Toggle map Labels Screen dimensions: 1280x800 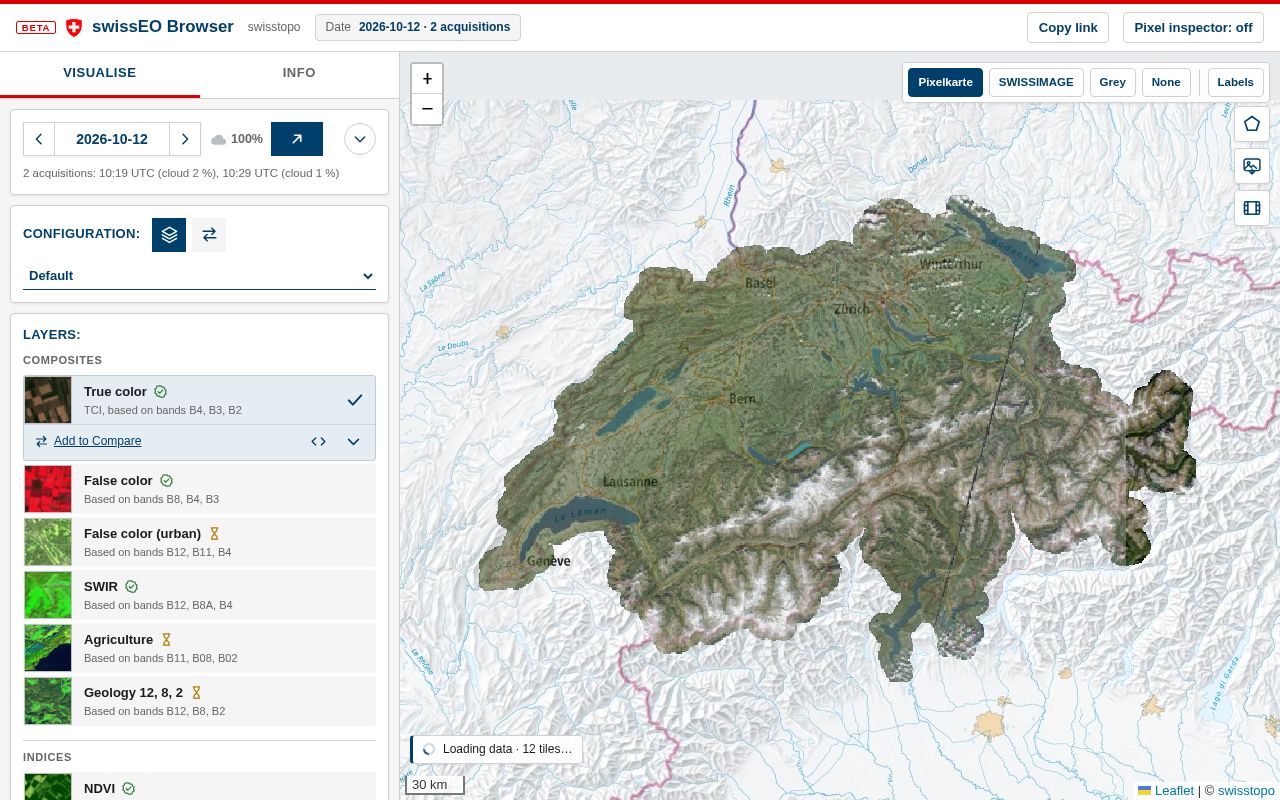(x=1236, y=82)
